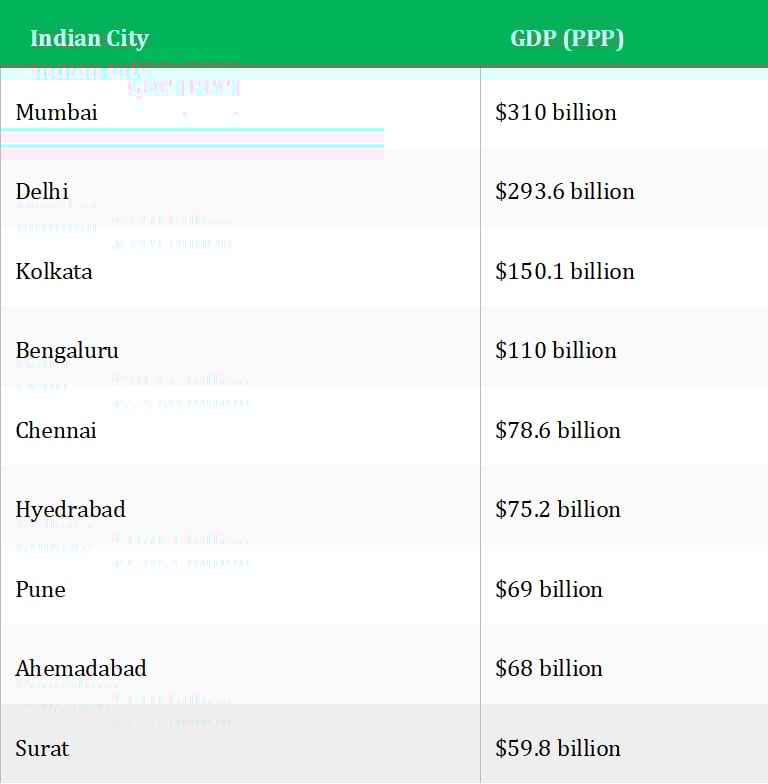Select the Chennai city cell
768x784 pixels.
coord(56,430)
